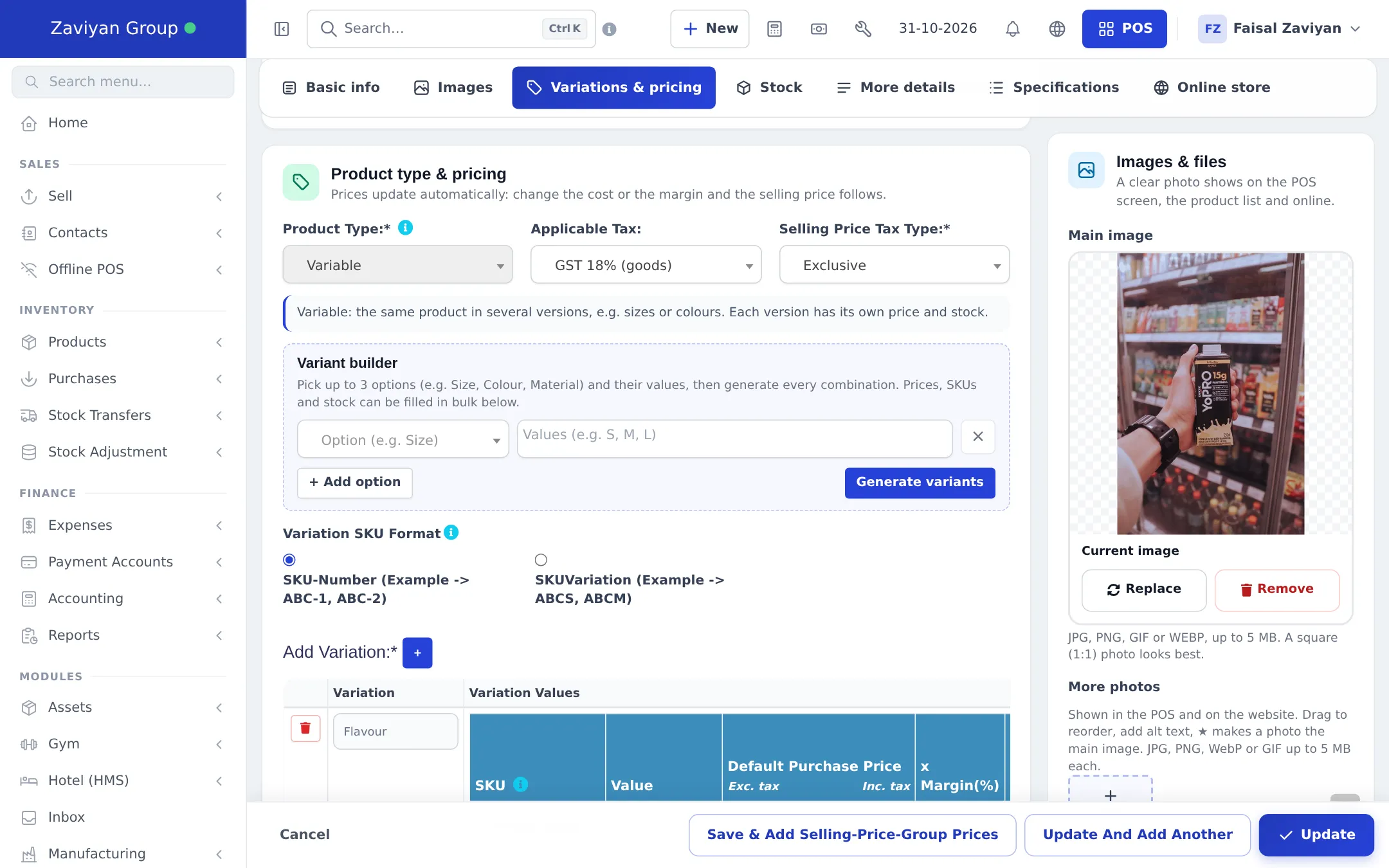Click the Update button
This screenshot has height=868, width=1389.
click(x=1316, y=835)
